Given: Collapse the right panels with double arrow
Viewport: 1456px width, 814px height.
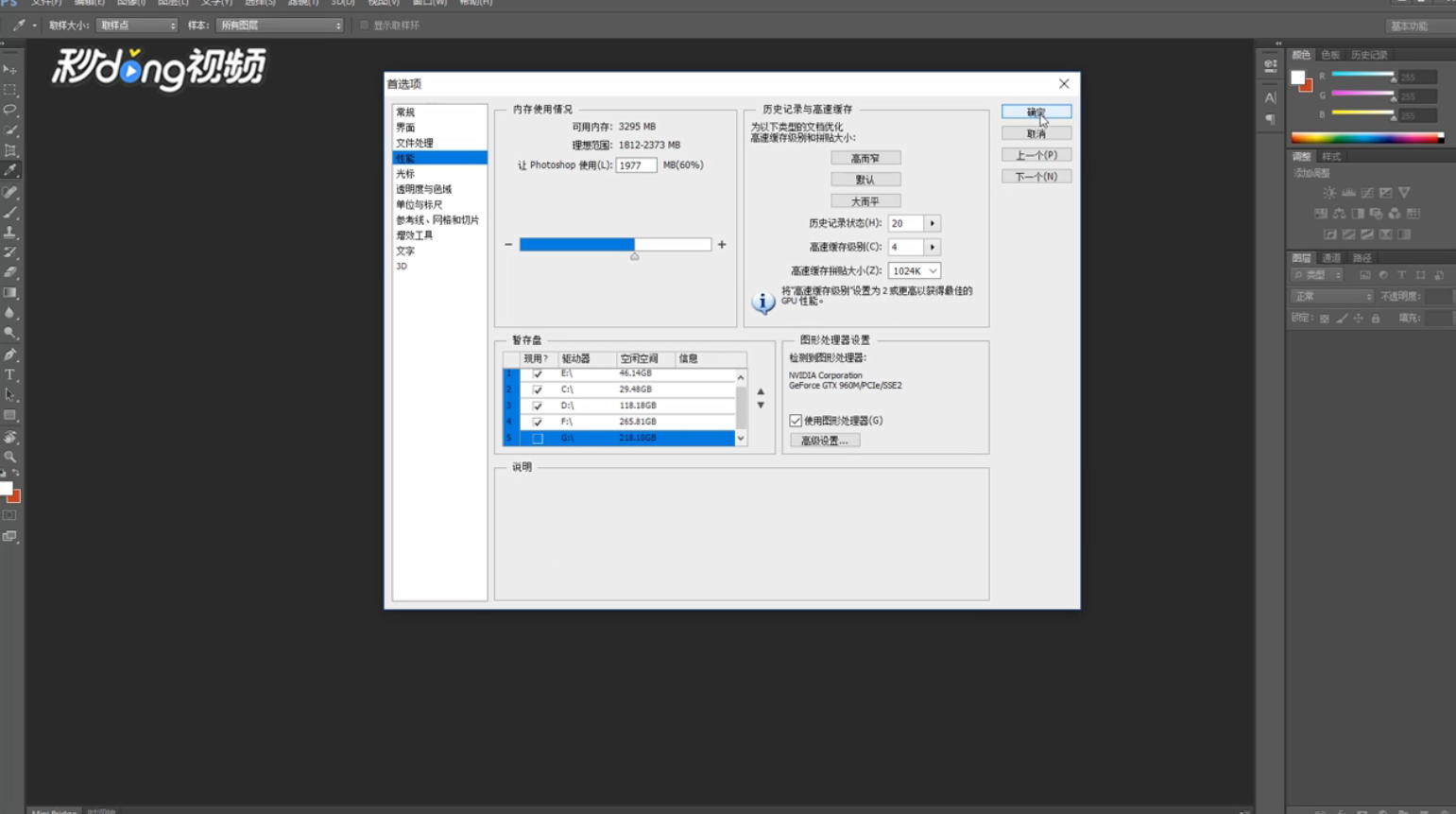Looking at the screenshot, I should point(1278,43).
